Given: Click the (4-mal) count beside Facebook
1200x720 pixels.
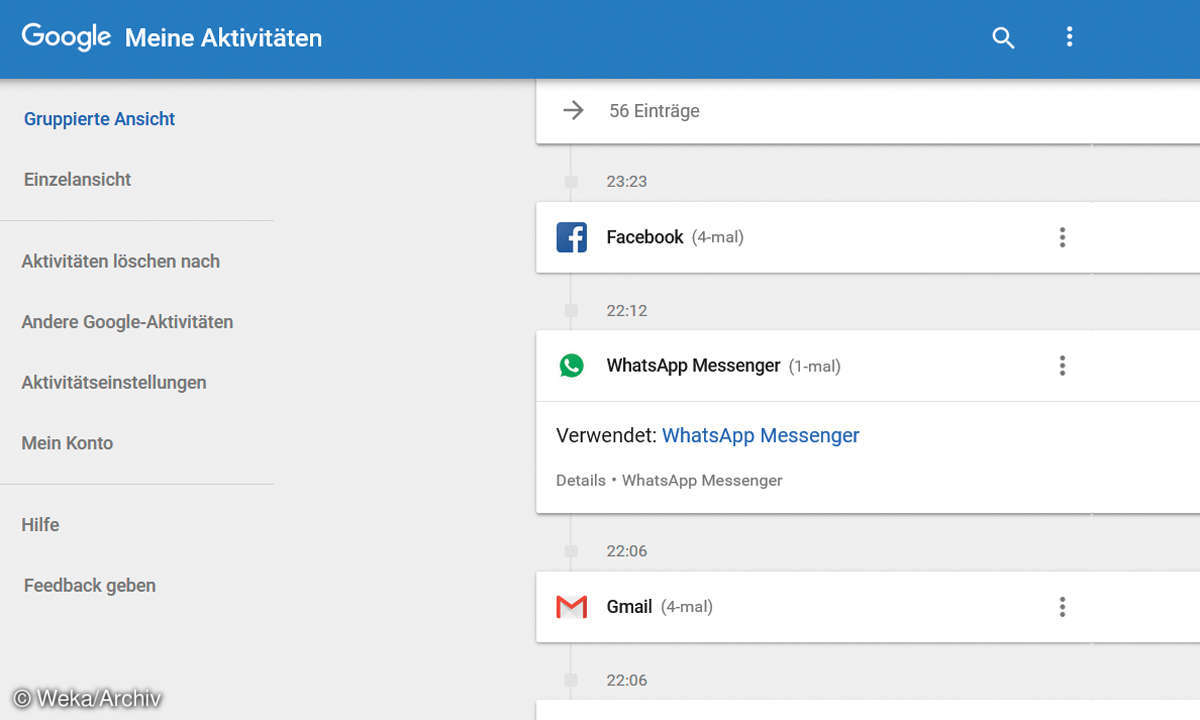Looking at the screenshot, I should (x=718, y=237).
